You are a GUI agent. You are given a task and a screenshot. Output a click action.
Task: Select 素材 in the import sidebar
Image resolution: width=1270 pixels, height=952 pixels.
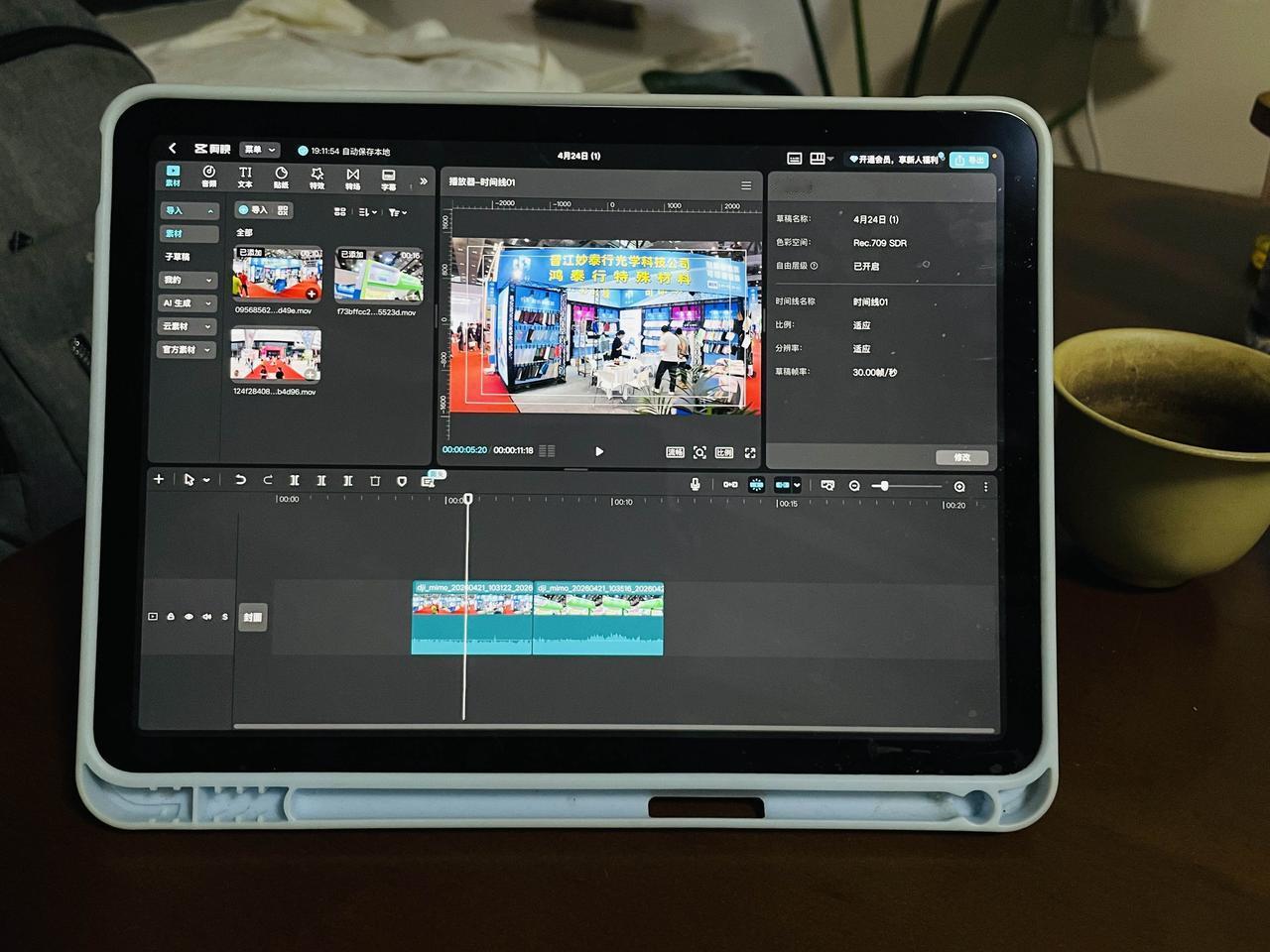pyautogui.click(x=189, y=233)
